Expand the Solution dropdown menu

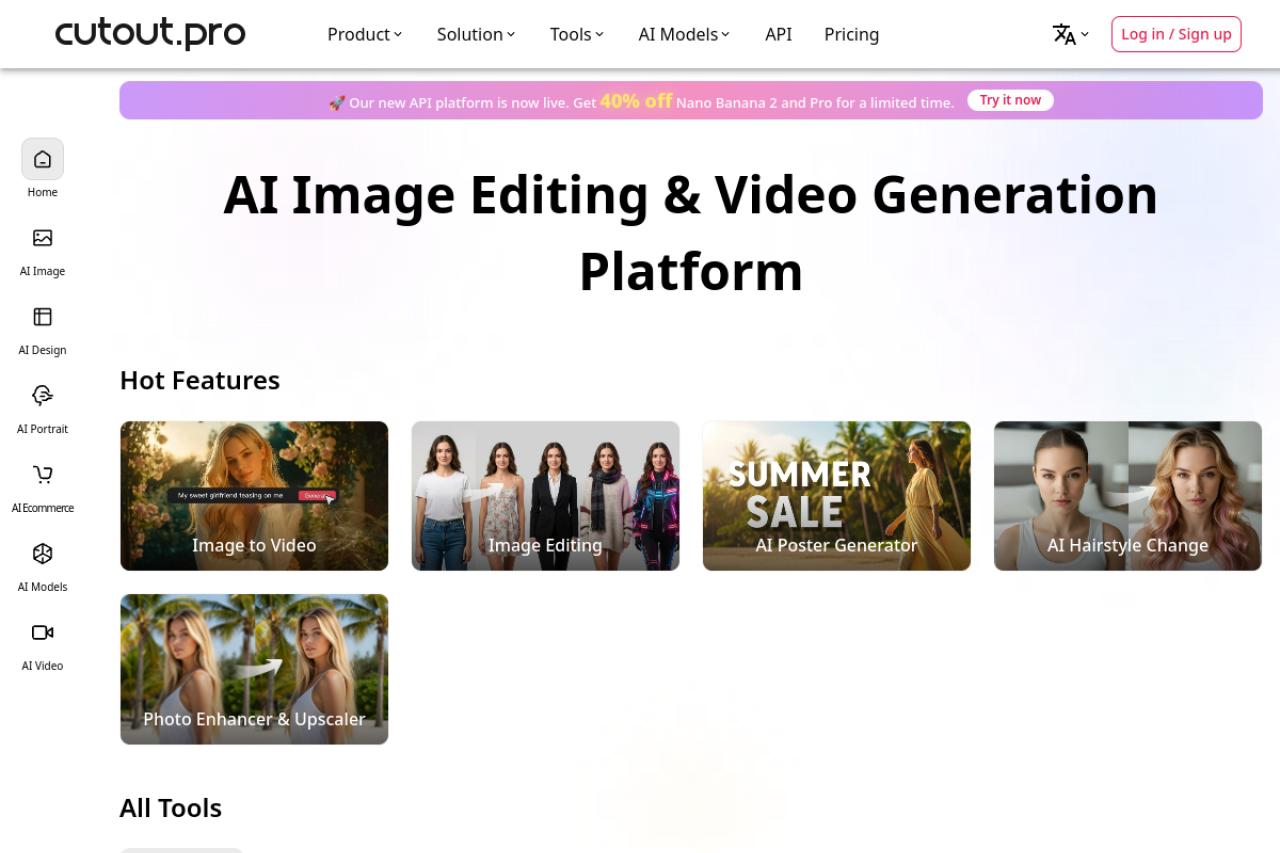tap(476, 35)
